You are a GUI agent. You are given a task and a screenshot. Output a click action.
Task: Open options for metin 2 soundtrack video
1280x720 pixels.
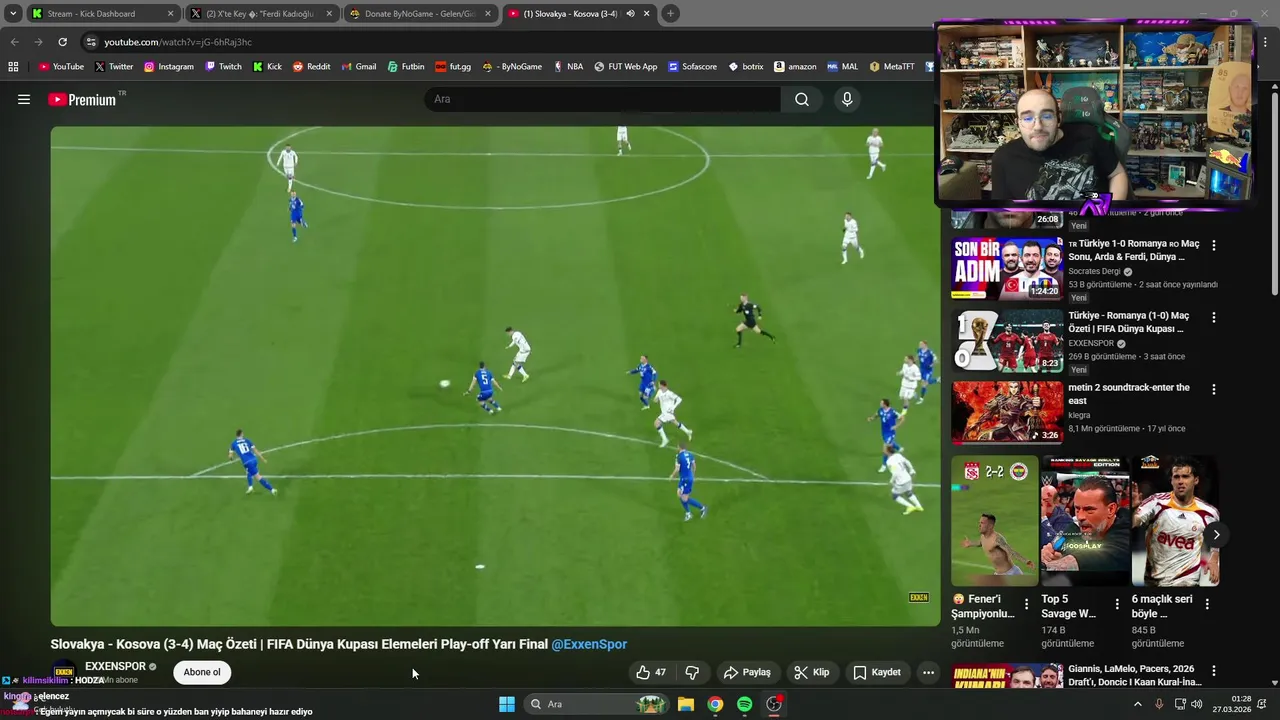[x=1214, y=389]
